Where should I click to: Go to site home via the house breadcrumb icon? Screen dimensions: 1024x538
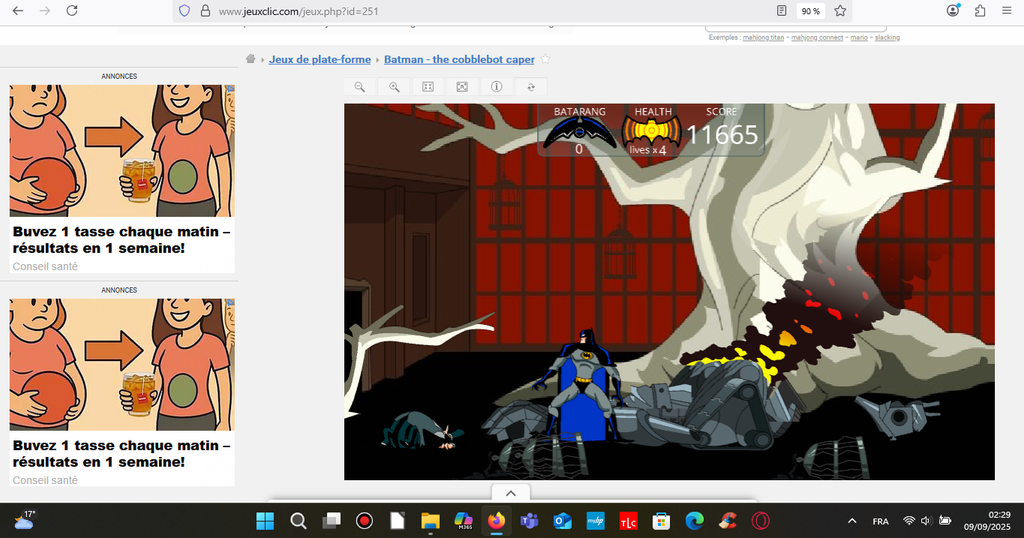click(250, 59)
